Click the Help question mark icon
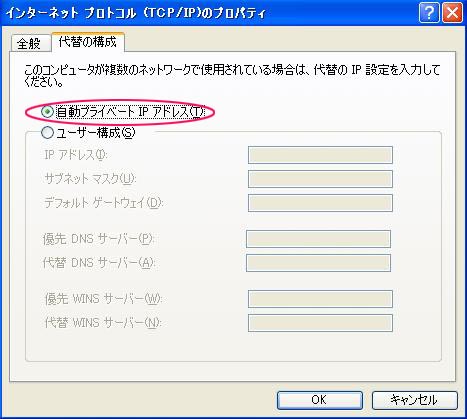 point(429,13)
